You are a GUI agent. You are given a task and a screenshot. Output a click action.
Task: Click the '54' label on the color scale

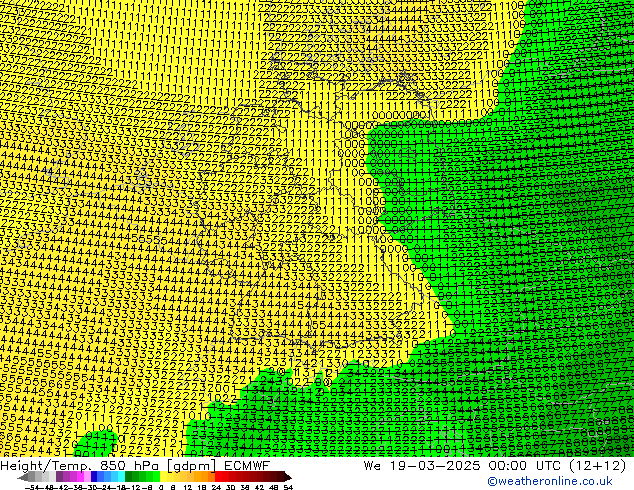pos(288,488)
